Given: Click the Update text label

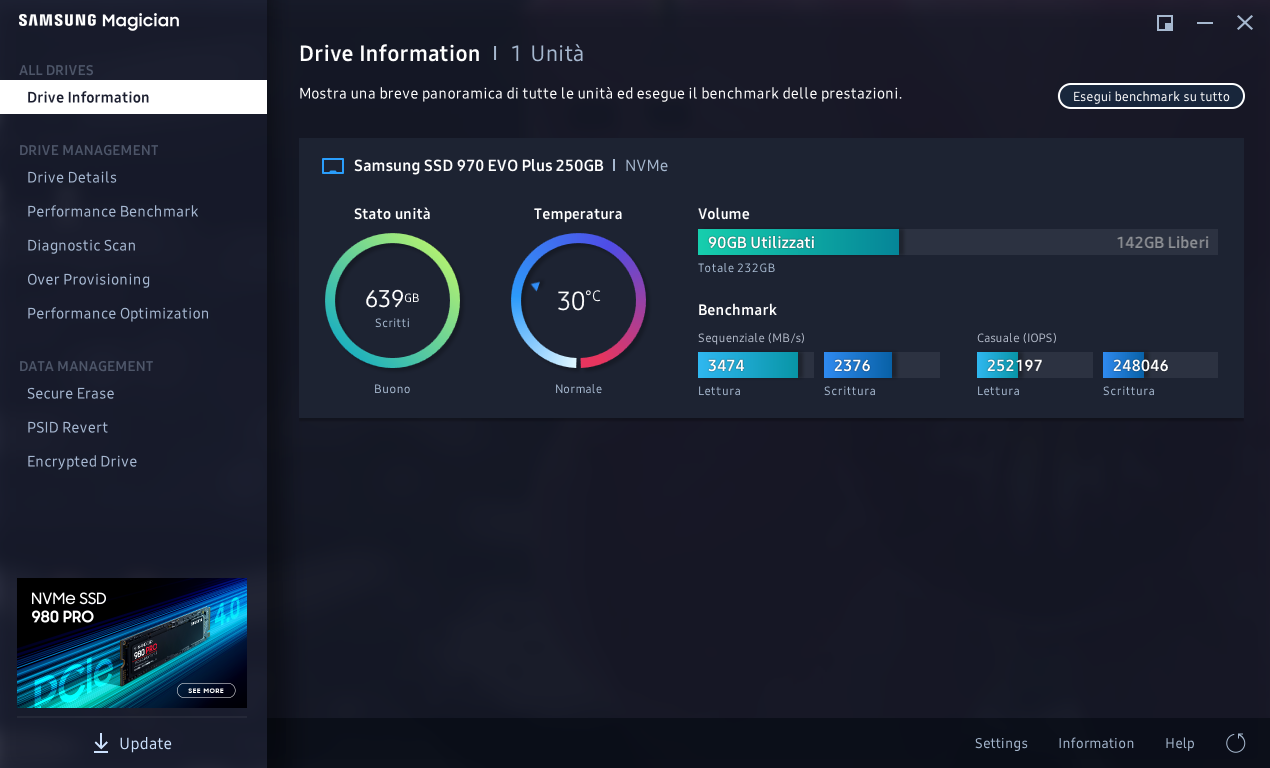Looking at the screenshot, I should tap(145, 743).
